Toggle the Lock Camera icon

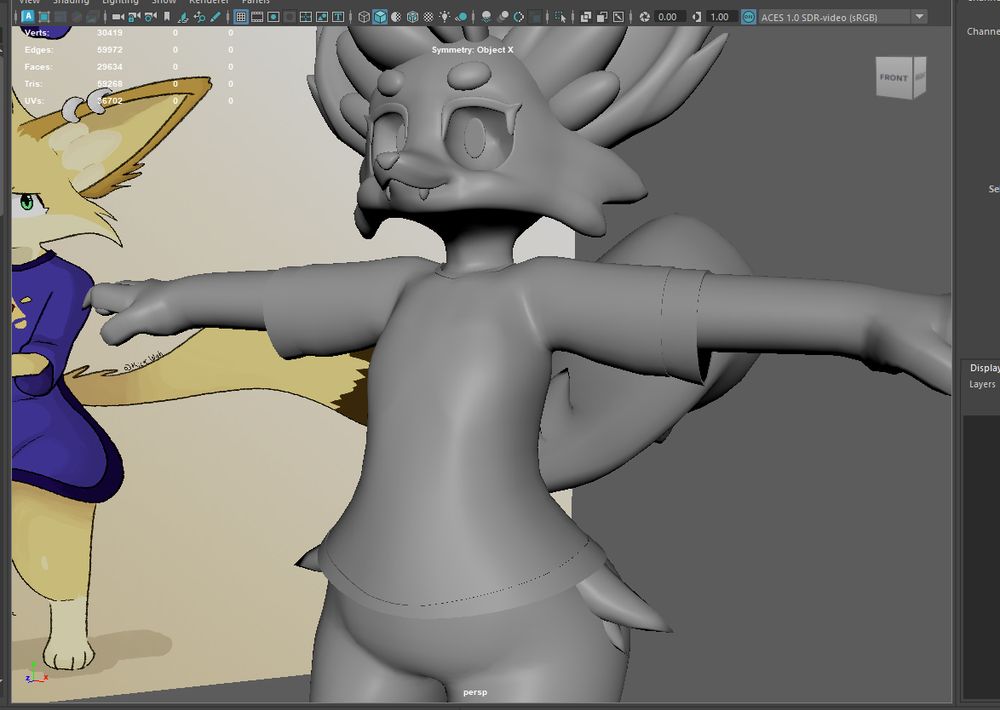click(134, 17)
